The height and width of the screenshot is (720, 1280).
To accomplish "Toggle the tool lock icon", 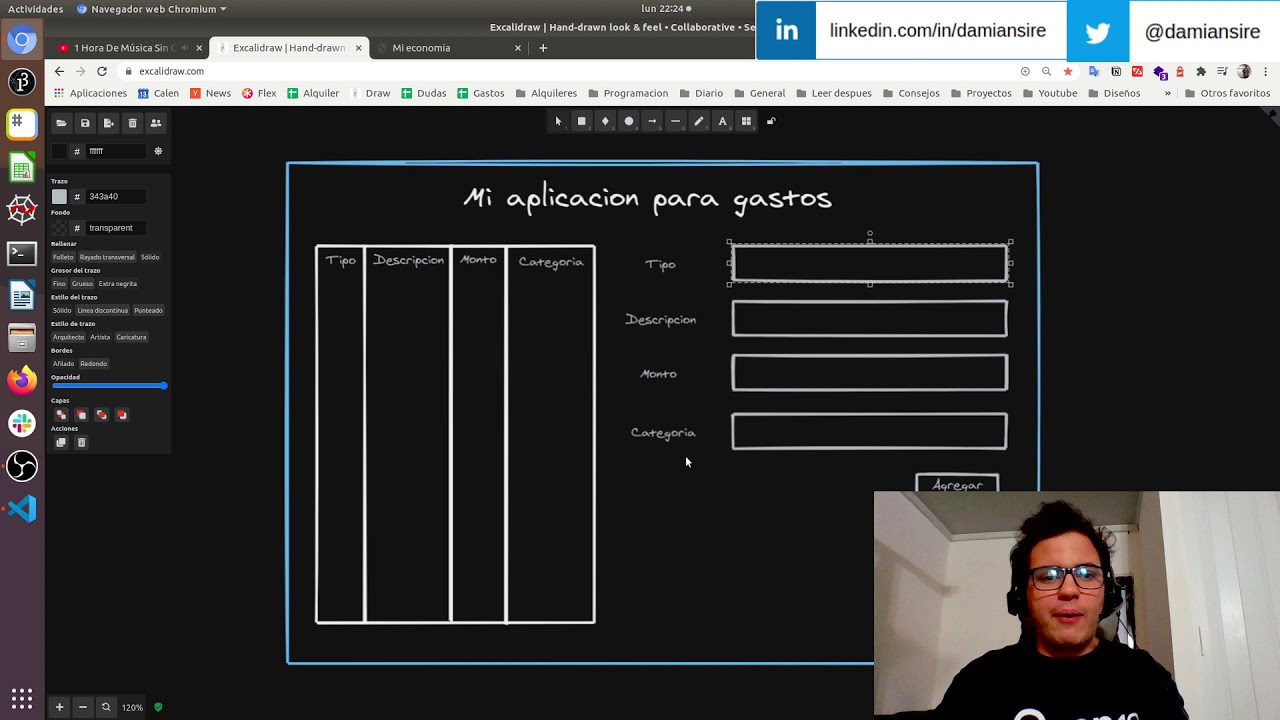I will tap(771, 121).
